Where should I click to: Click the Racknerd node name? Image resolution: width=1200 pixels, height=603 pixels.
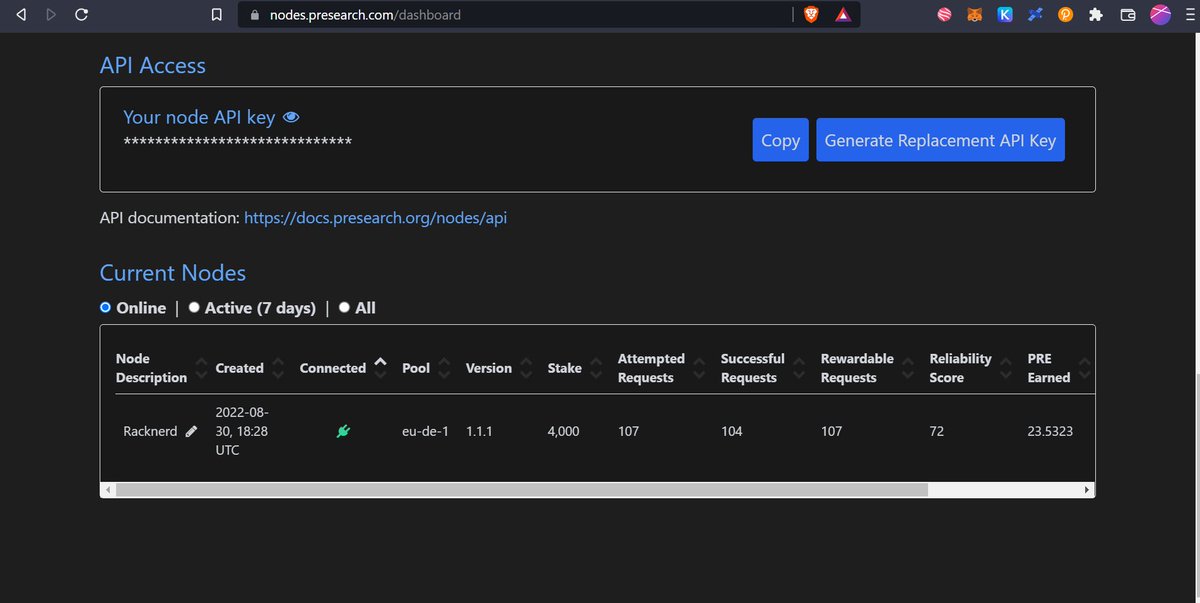point(150,431)
